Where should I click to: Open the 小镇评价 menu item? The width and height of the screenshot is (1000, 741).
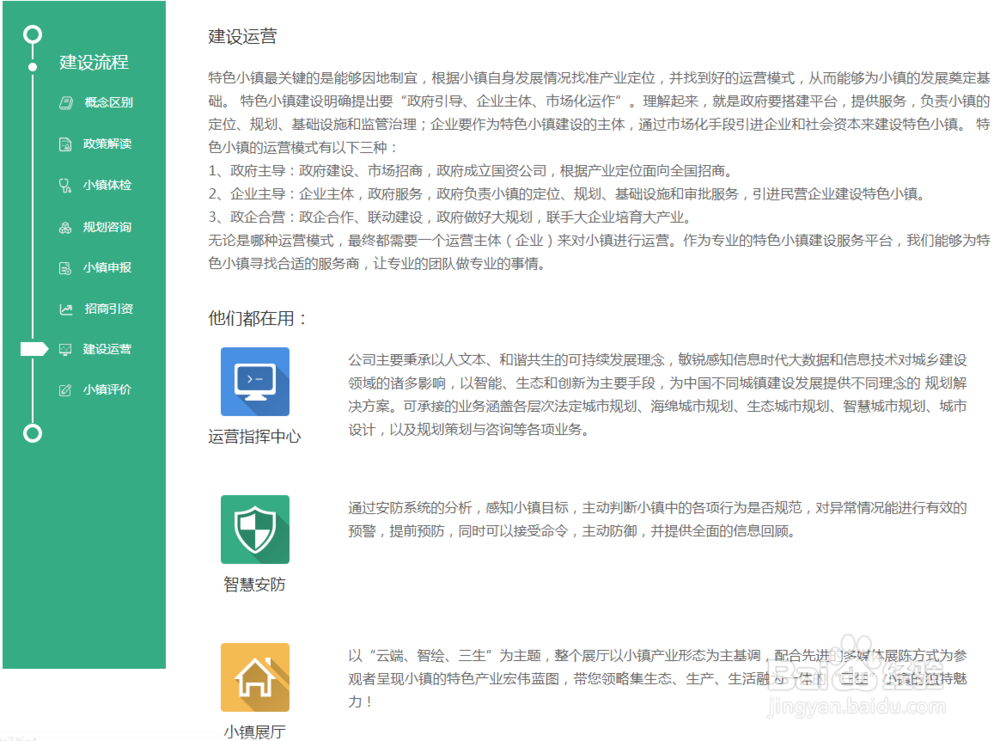tap(107, 390)
